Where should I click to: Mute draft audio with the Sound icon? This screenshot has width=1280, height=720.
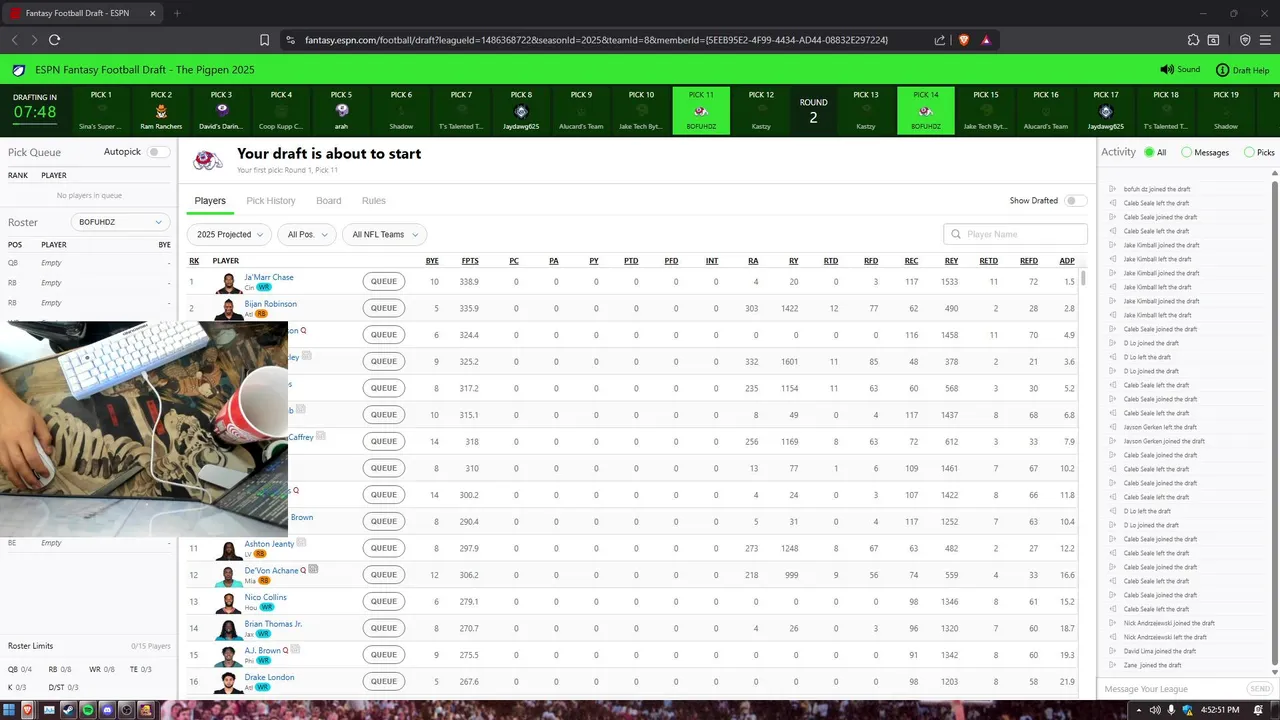pos(1166,70)
